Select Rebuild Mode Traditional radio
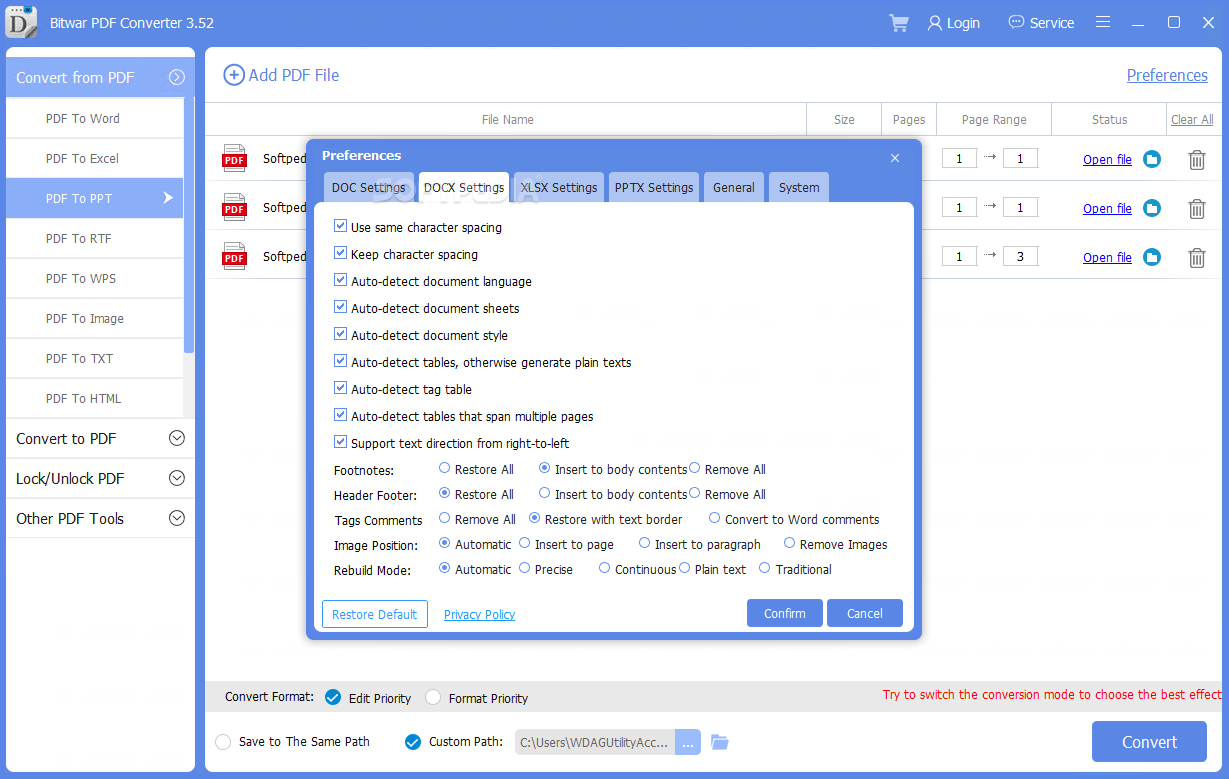 pos(764,568)
